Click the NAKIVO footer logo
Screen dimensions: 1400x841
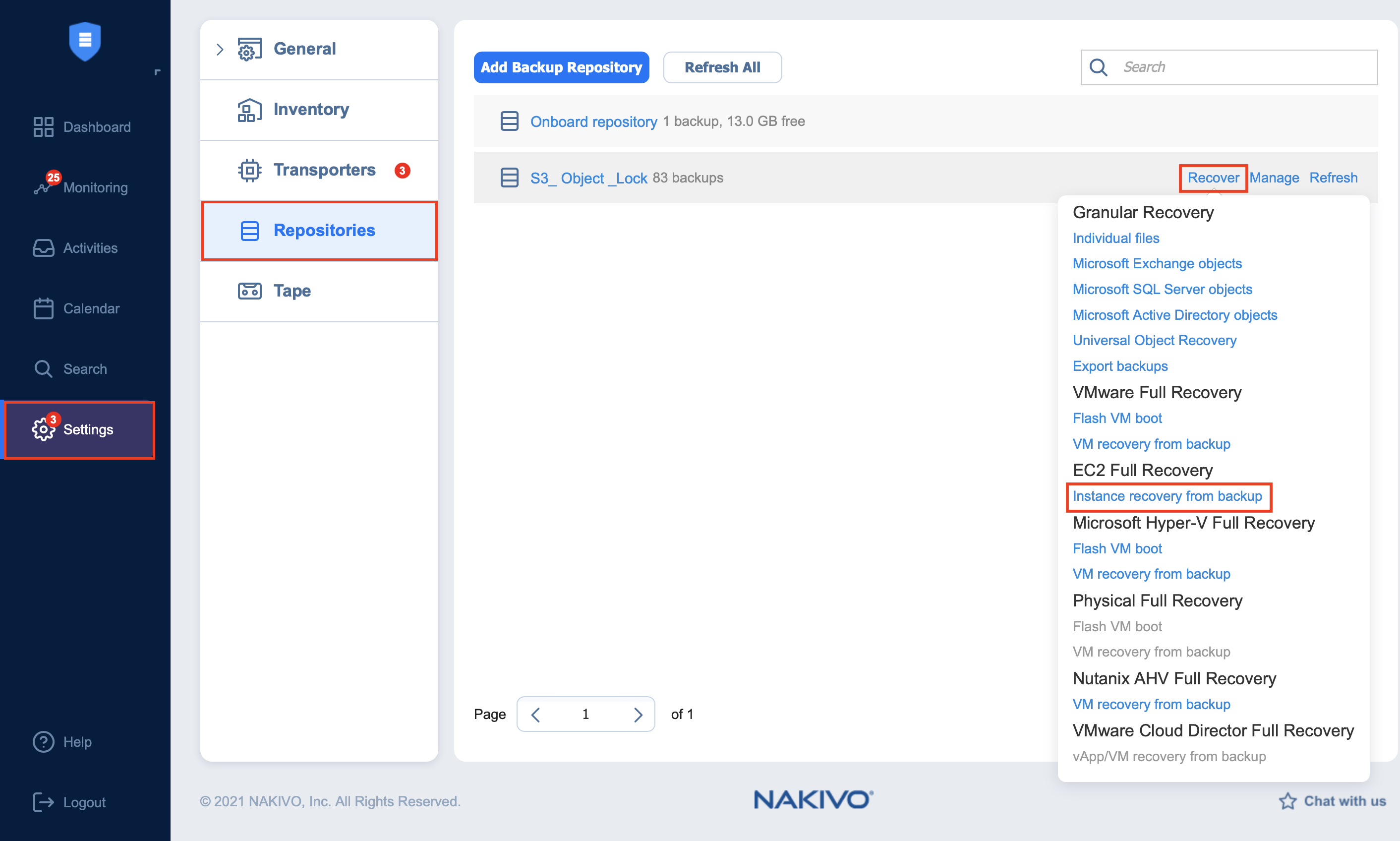(x=813, y=800)
